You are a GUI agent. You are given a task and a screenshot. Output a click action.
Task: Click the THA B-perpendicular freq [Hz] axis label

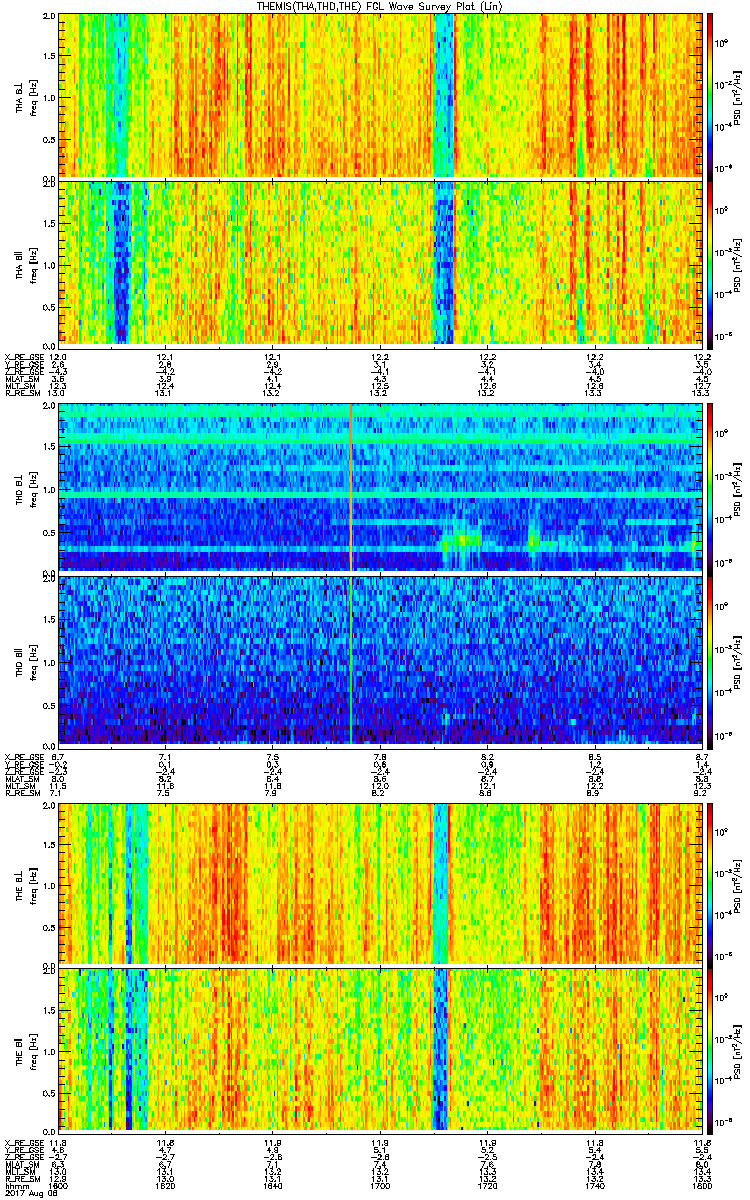(32, 96)
